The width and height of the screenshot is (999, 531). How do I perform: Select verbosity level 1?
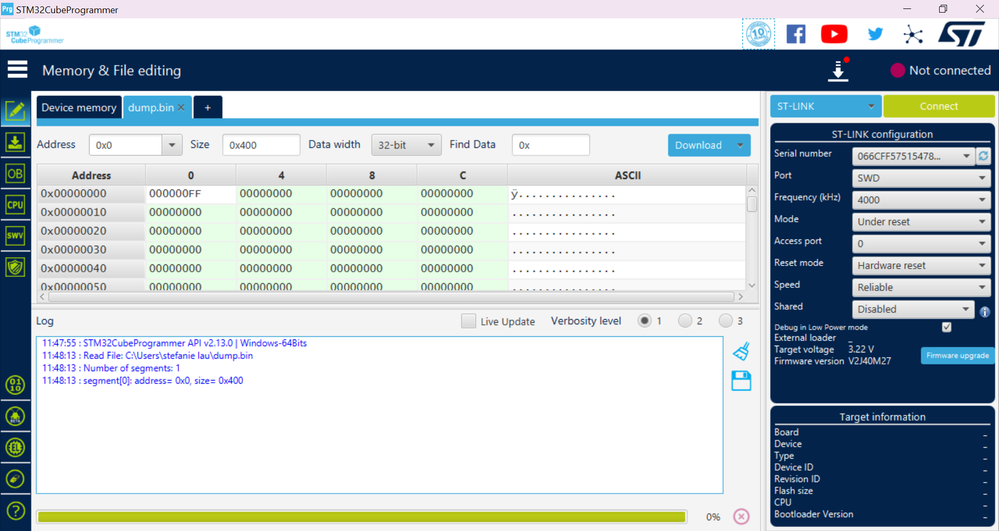tap(645, 321)
